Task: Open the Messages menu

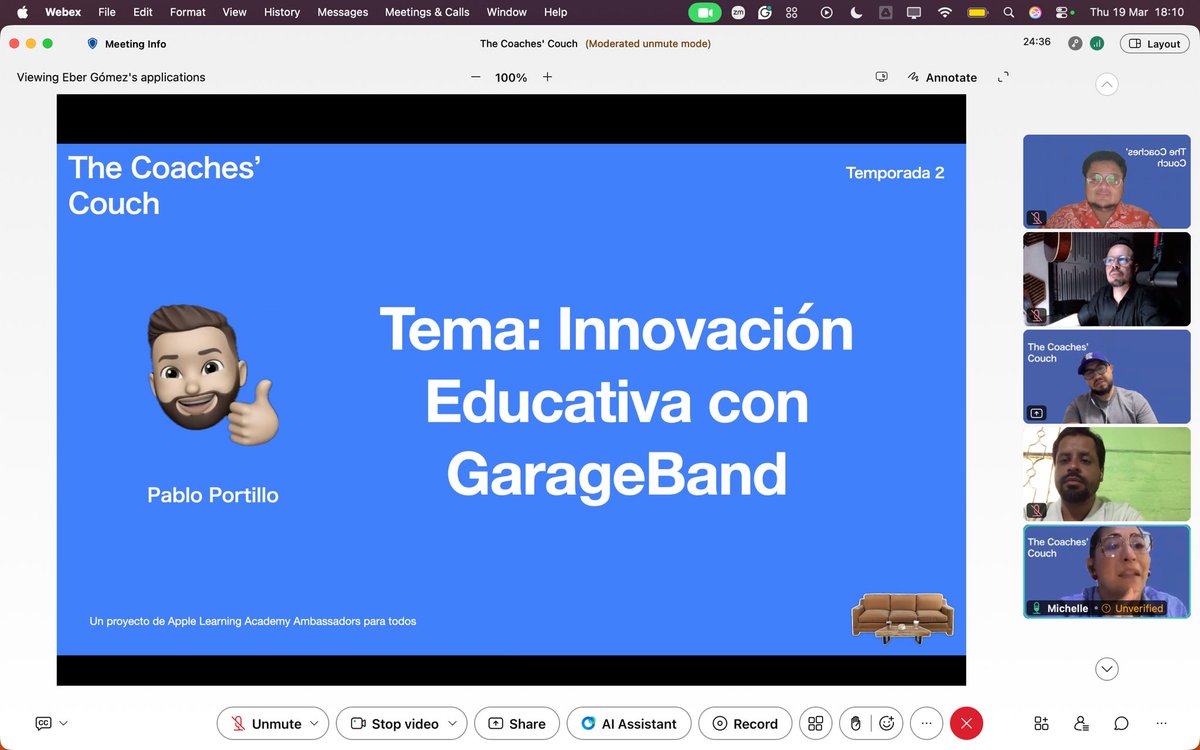Action: 343,12
